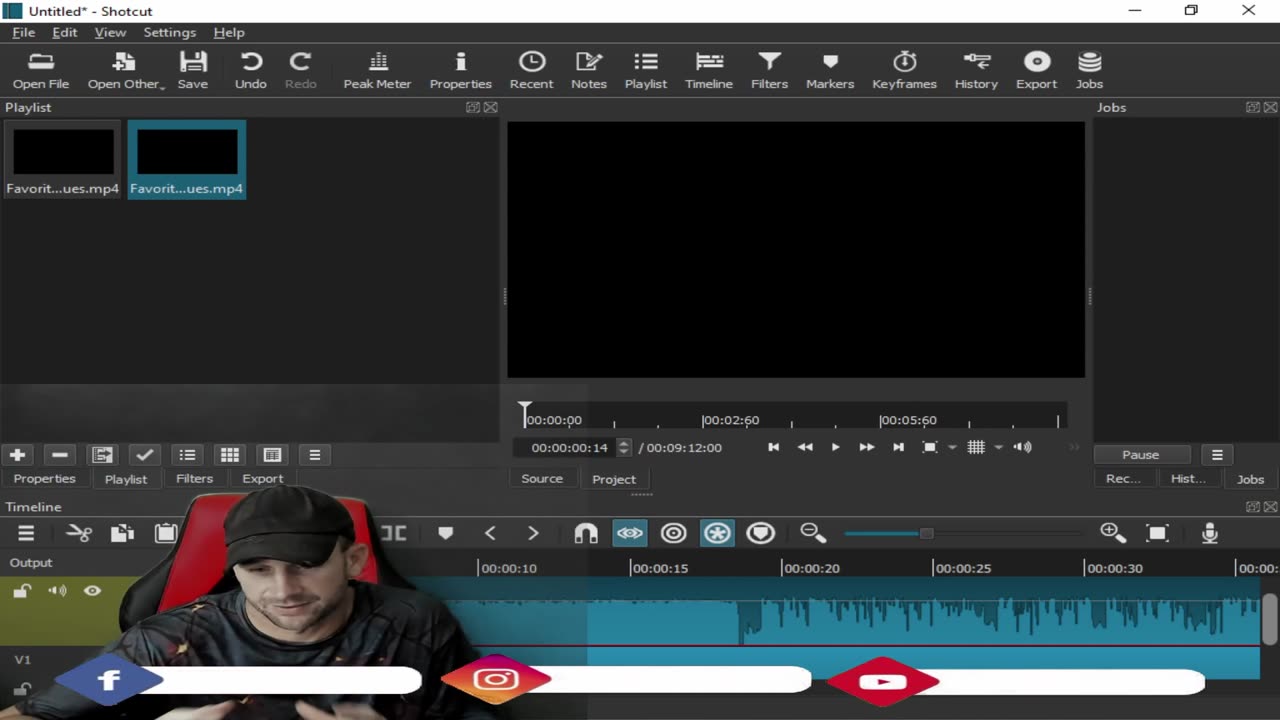Toggle the player grid overlay
The image size is (1280, 720).
[976, 447]
